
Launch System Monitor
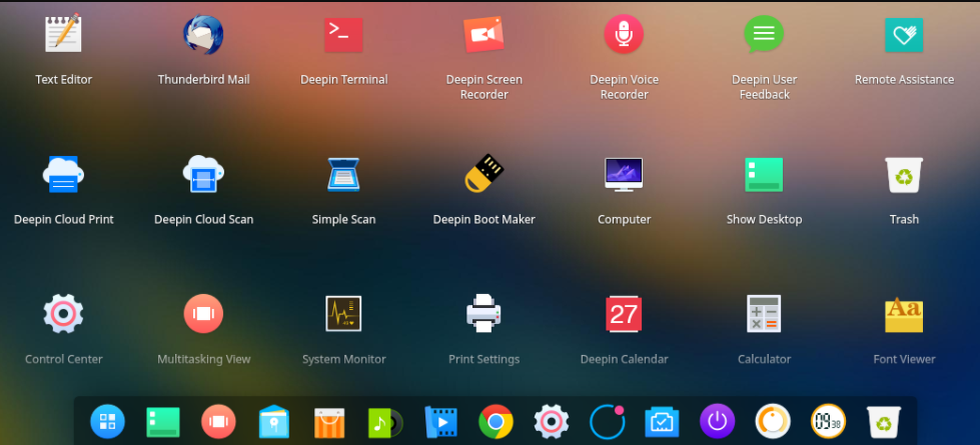click(x=344, y=314)
